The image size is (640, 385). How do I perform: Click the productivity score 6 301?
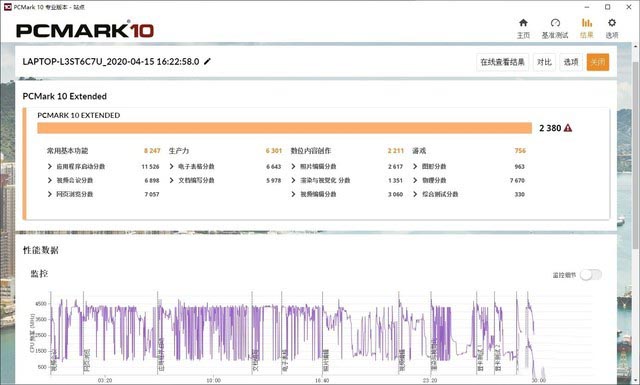coord(273,151)
